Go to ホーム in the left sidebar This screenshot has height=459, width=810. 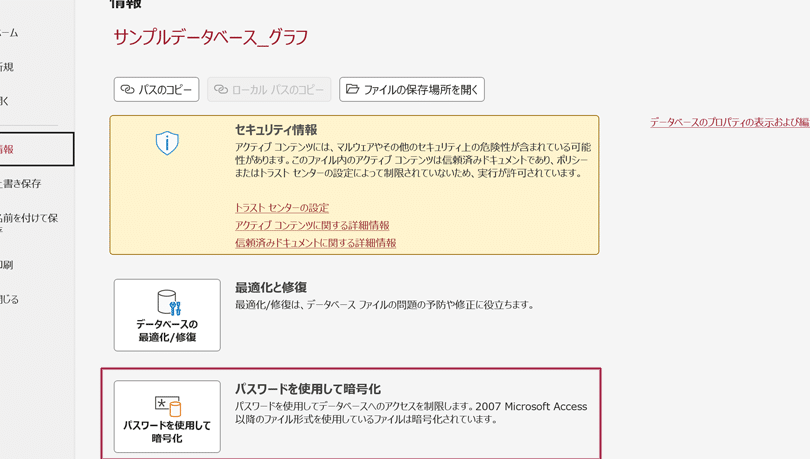point(9,33)
